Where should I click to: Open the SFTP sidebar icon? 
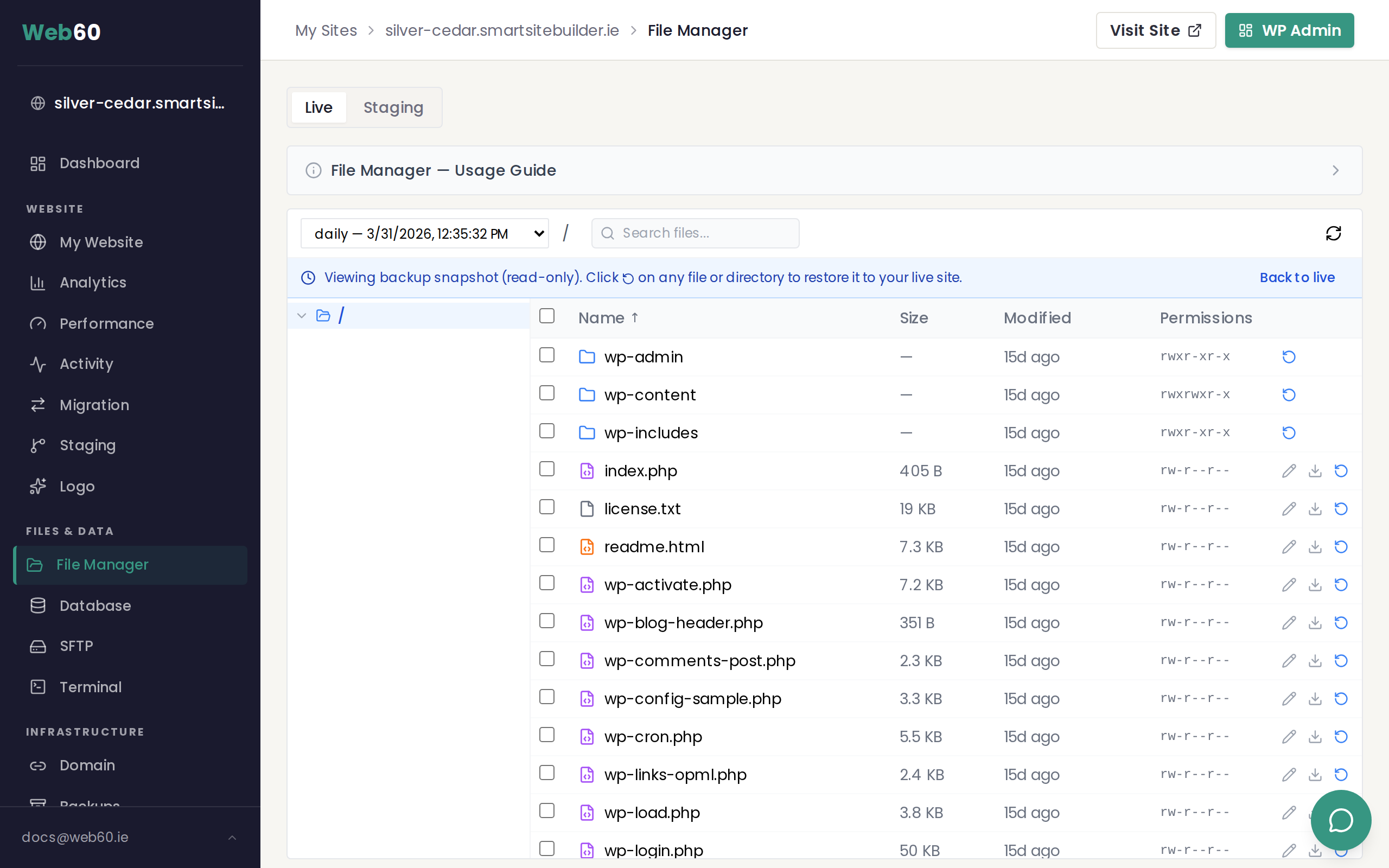[x=38, y=646]
